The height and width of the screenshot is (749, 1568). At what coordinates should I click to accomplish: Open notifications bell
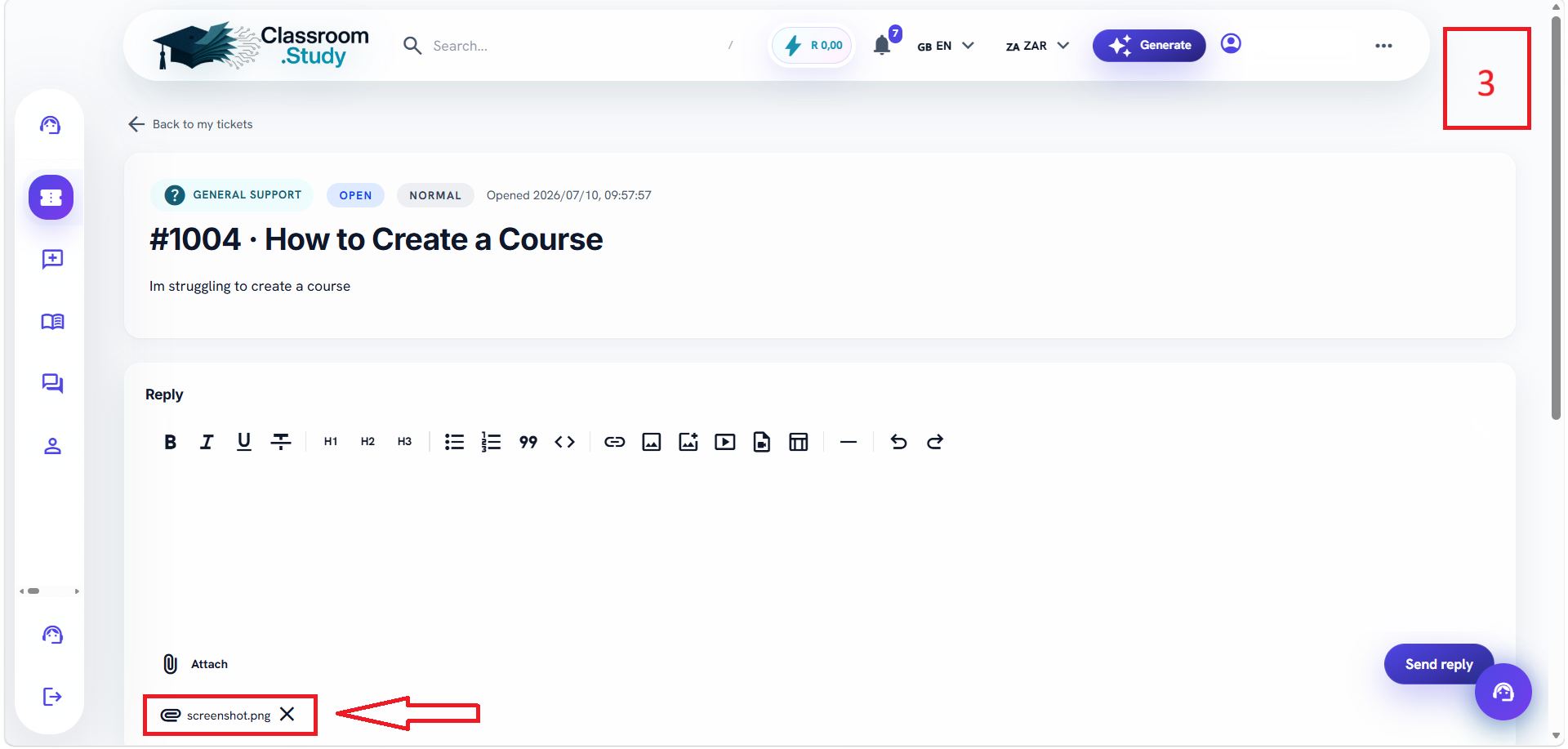point(882,45)
